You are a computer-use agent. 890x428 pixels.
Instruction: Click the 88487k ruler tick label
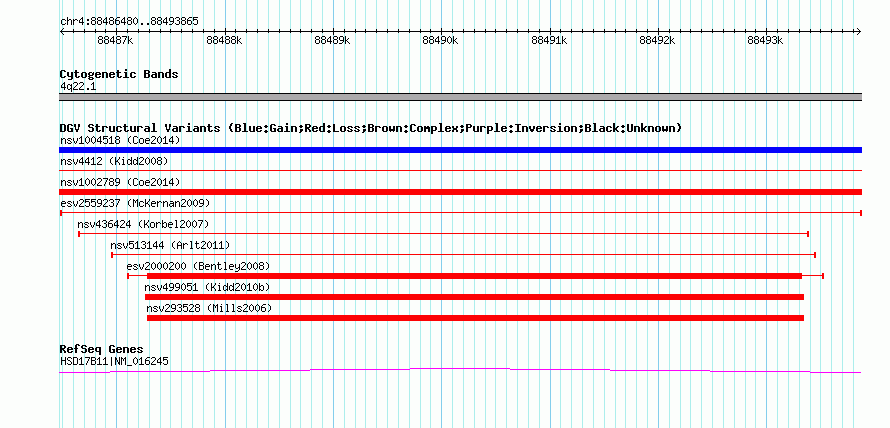115,41
